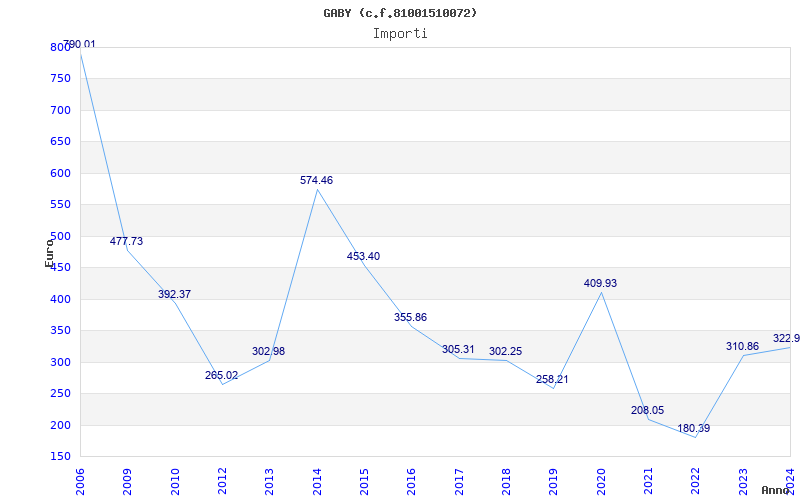Screen dimensions: 800x500
Task: Click the 550 y-axis tick label
Action: pyautogui.click(x=60, y=205)
